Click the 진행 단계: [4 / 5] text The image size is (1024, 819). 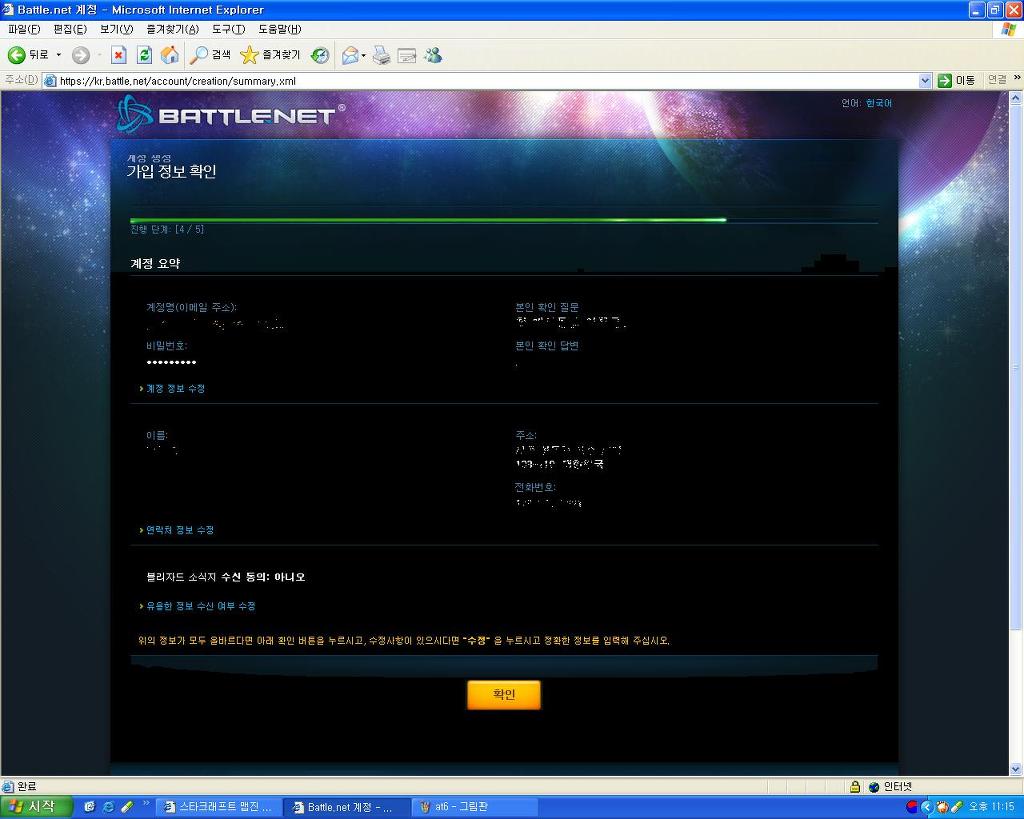click(167, 229)
